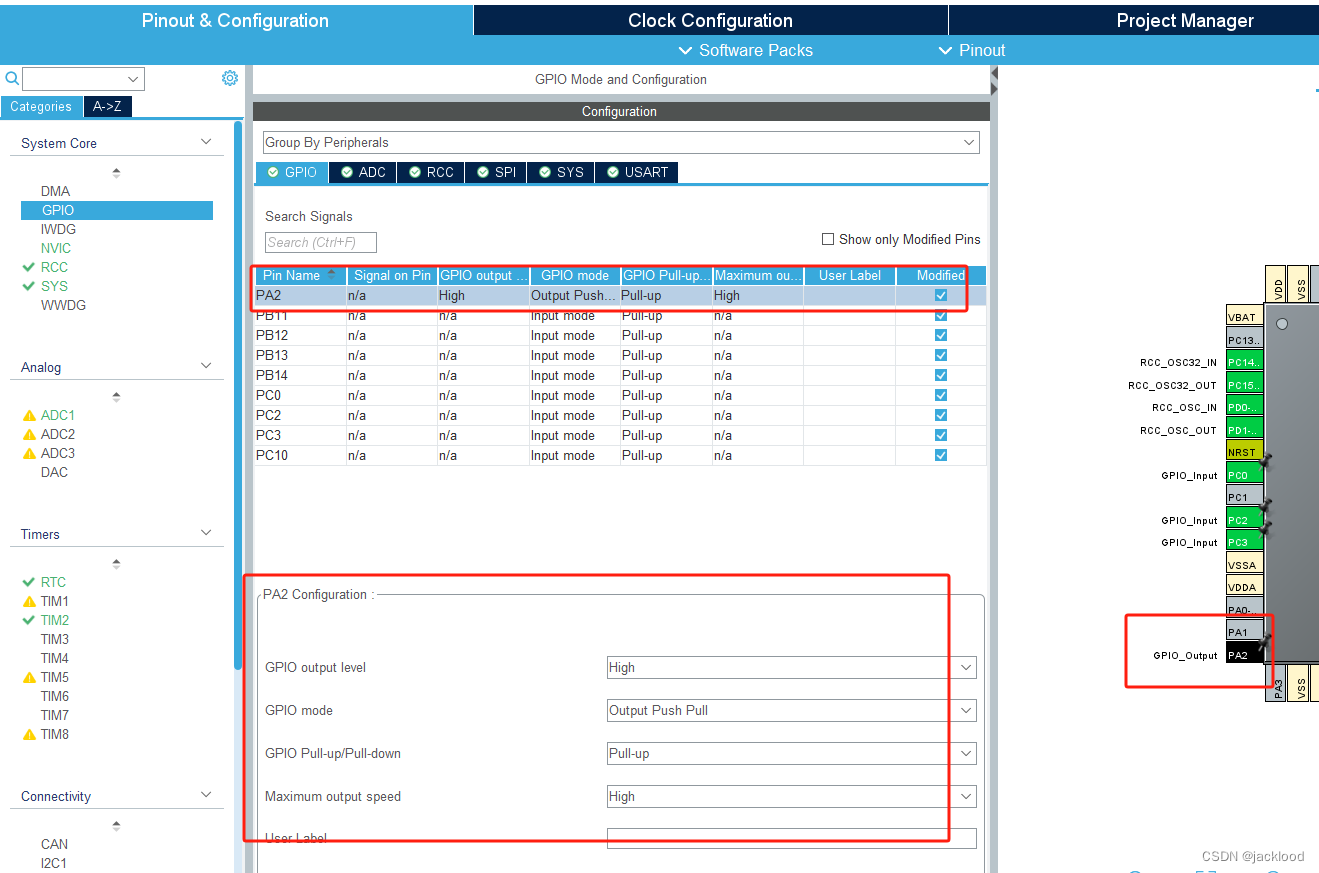Toggle Modified checkbox for PB13 row
The height and width of the screenshot is (873, 1319).
click(940, 355)
